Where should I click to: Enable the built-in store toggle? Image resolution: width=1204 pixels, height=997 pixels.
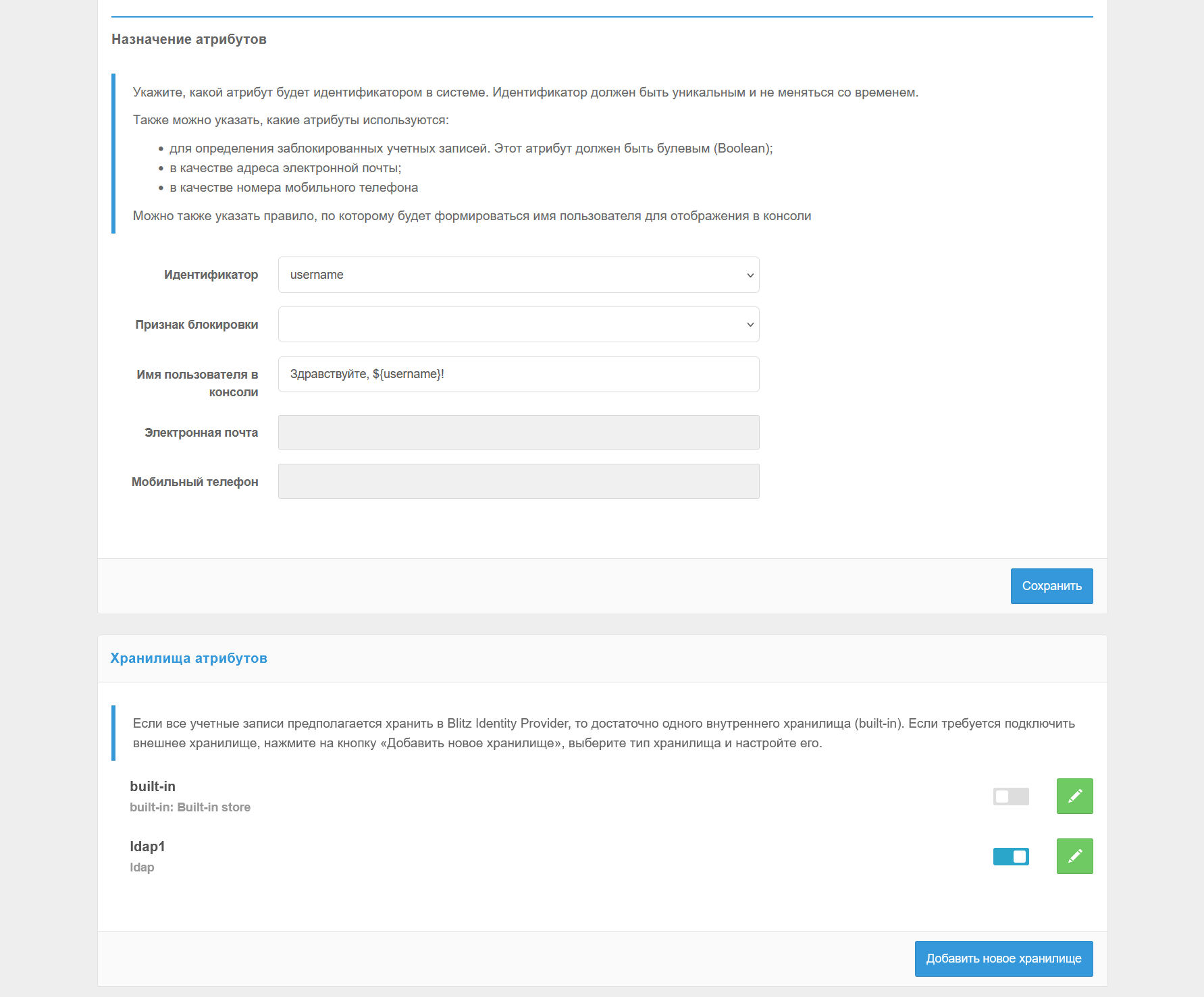[x=1011, y=797]
